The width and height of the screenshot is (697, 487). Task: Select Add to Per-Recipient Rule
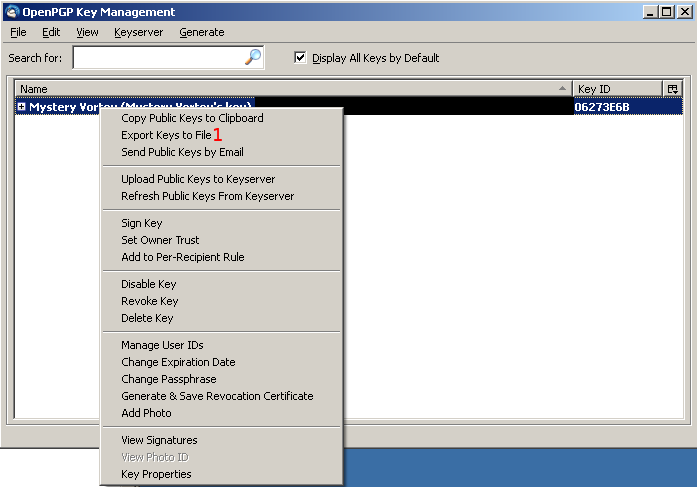coord(221,257)
